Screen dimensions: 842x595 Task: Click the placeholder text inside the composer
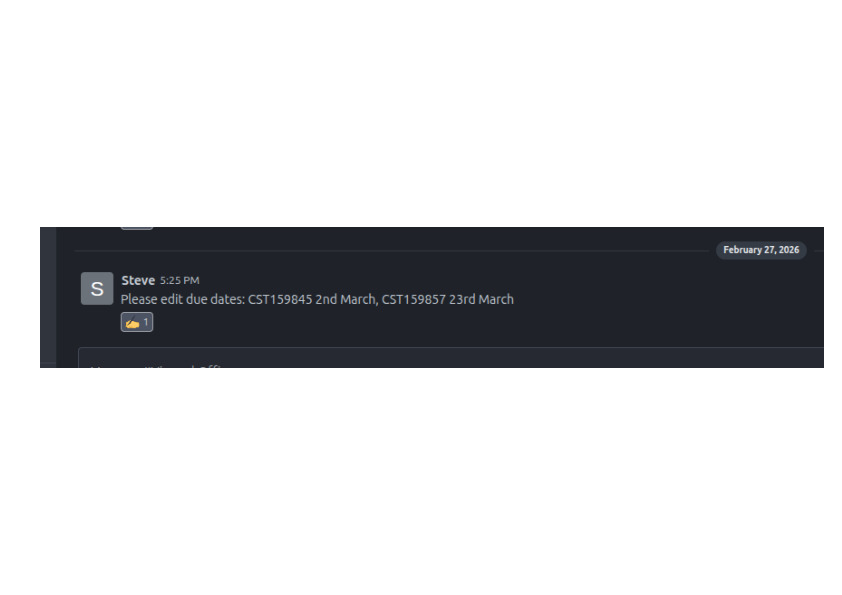coord(156,366)
